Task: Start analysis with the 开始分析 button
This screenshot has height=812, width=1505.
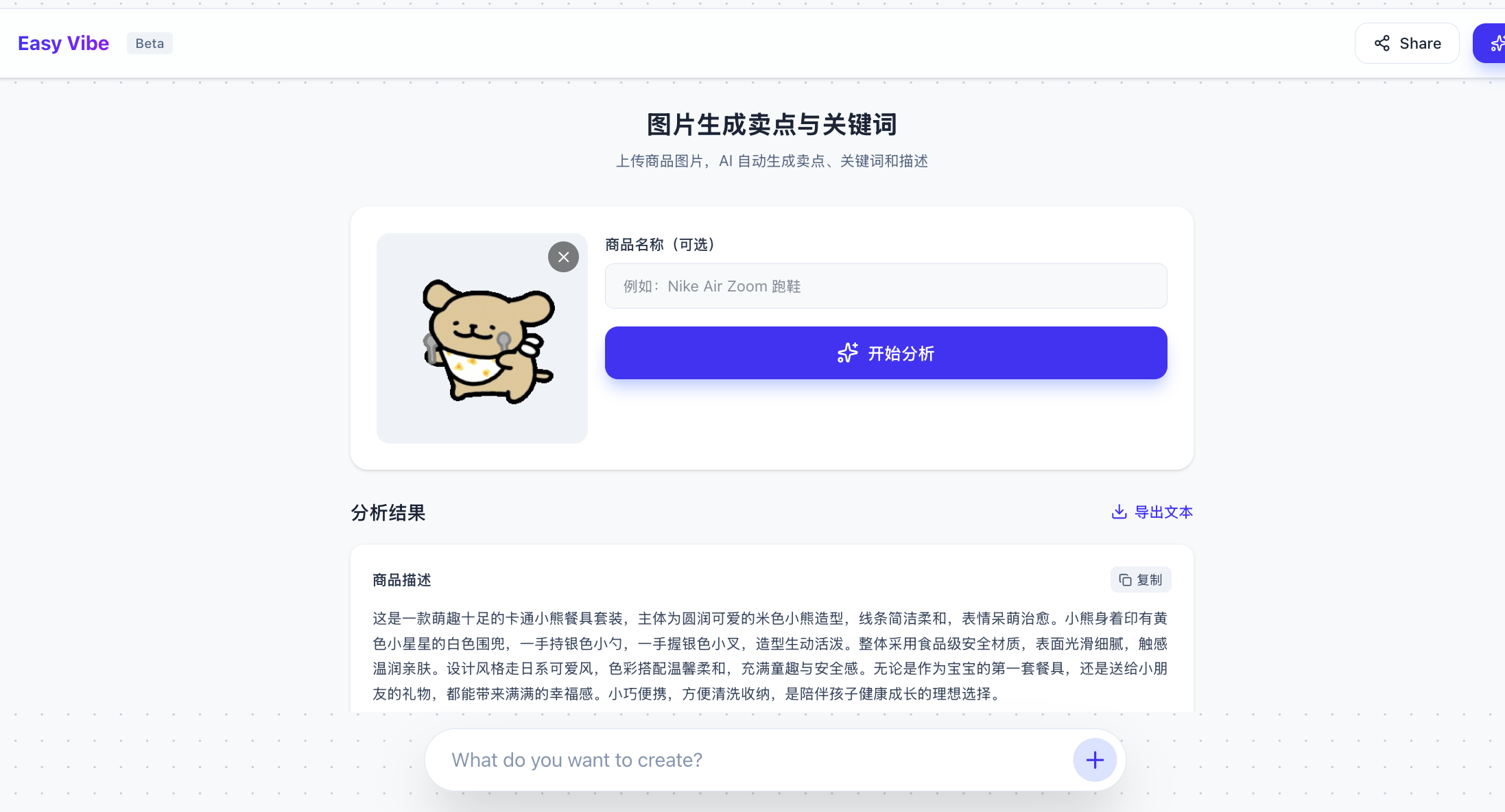Action: 886,353
